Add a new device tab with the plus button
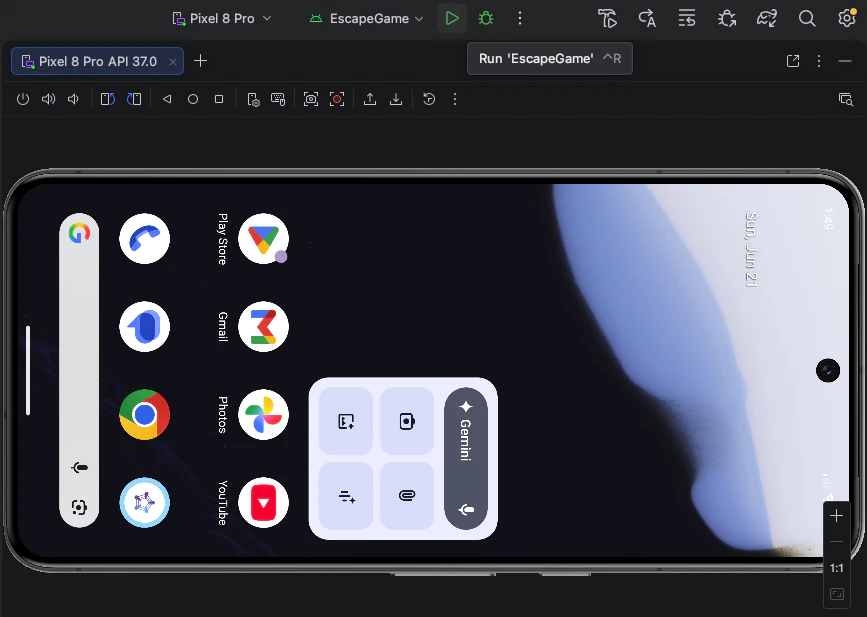Viewport: 867px width, 617px height. [200, 61]
